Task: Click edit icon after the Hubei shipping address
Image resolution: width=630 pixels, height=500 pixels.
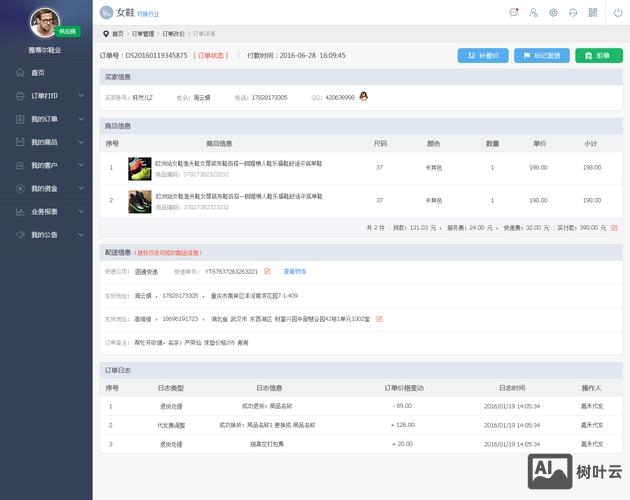Action: tap(379, 319)
